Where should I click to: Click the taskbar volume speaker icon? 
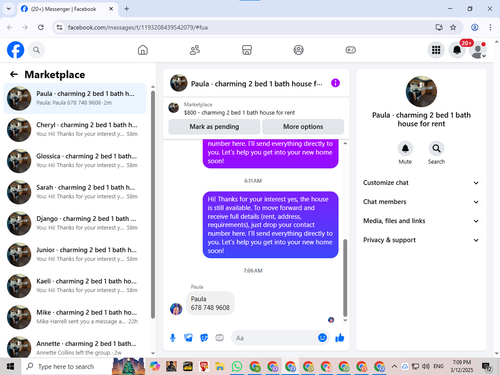[x=426, y=366]
